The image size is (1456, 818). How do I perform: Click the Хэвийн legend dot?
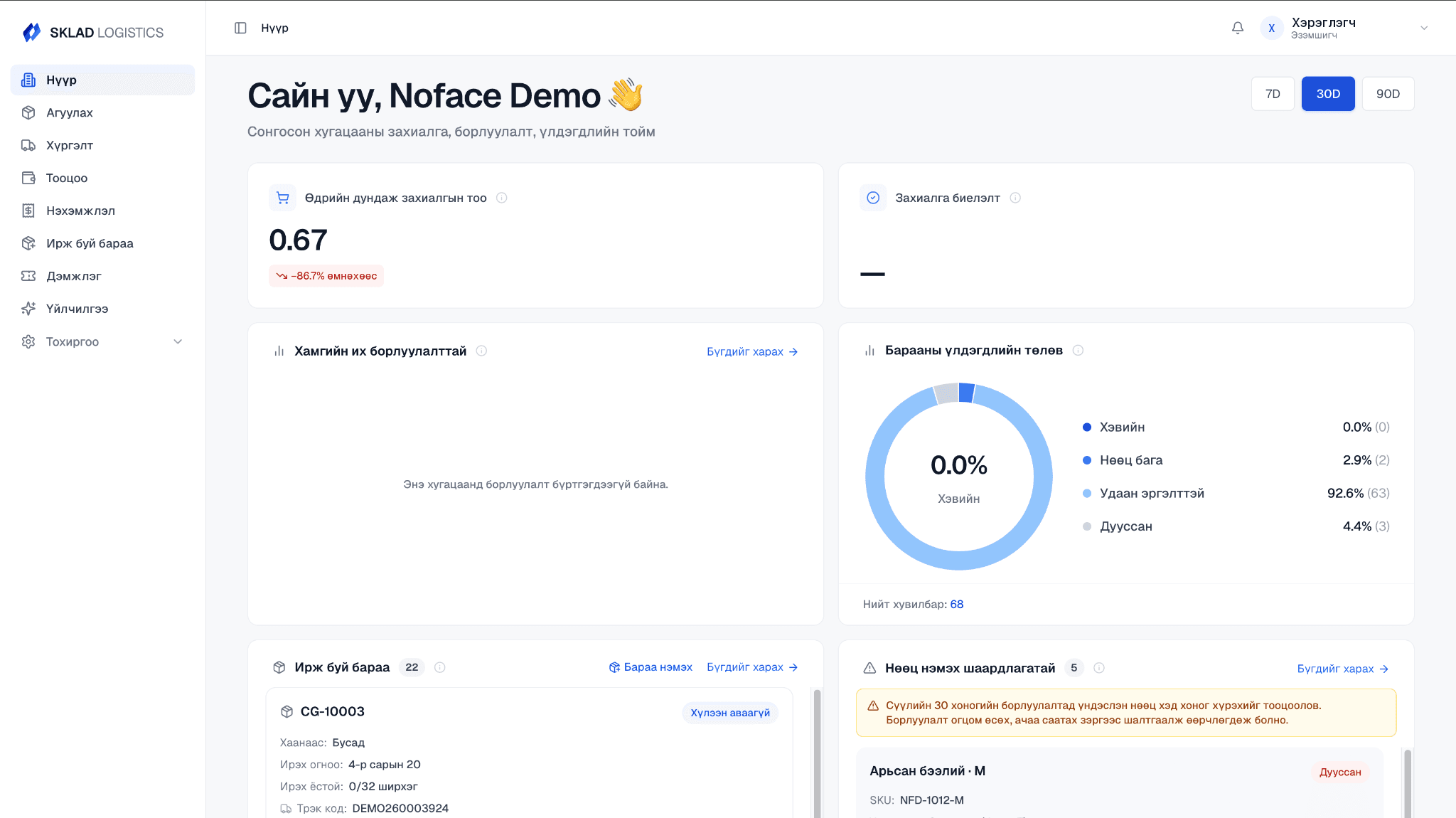(x=1087, y=427)
